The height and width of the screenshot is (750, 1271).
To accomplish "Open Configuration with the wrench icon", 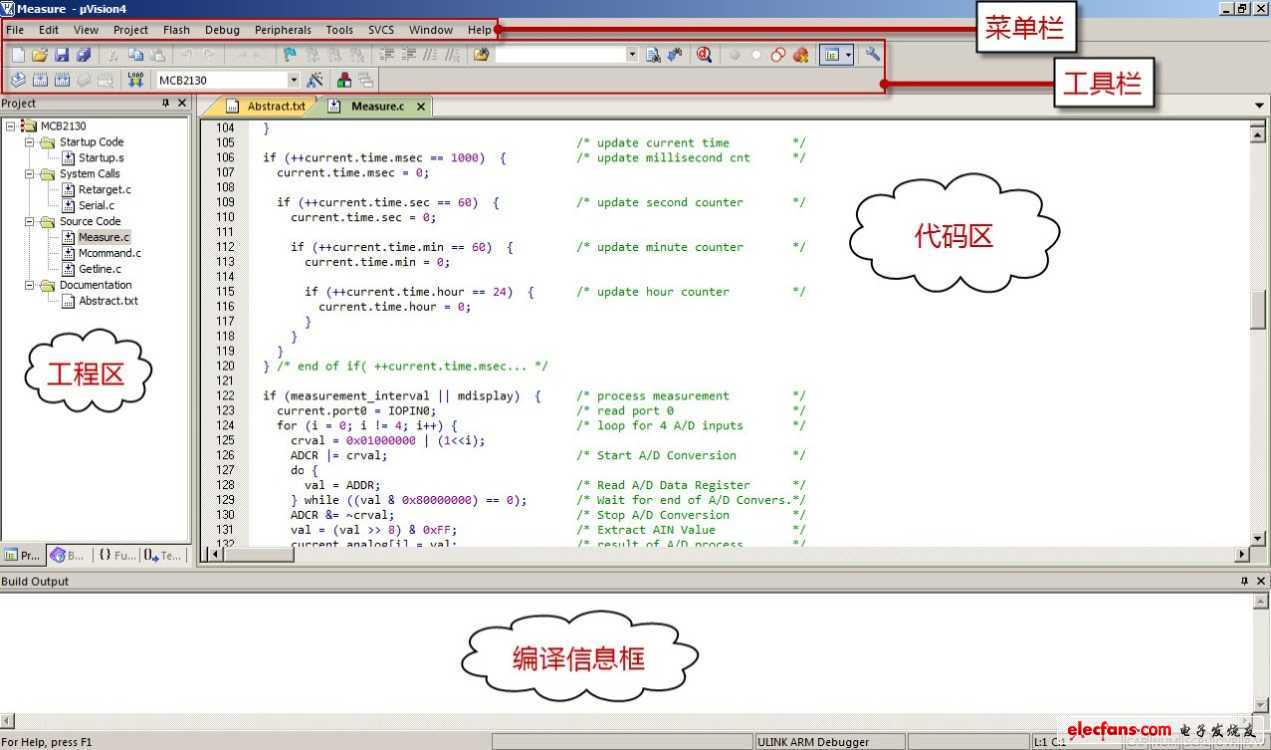I will 872,55.
